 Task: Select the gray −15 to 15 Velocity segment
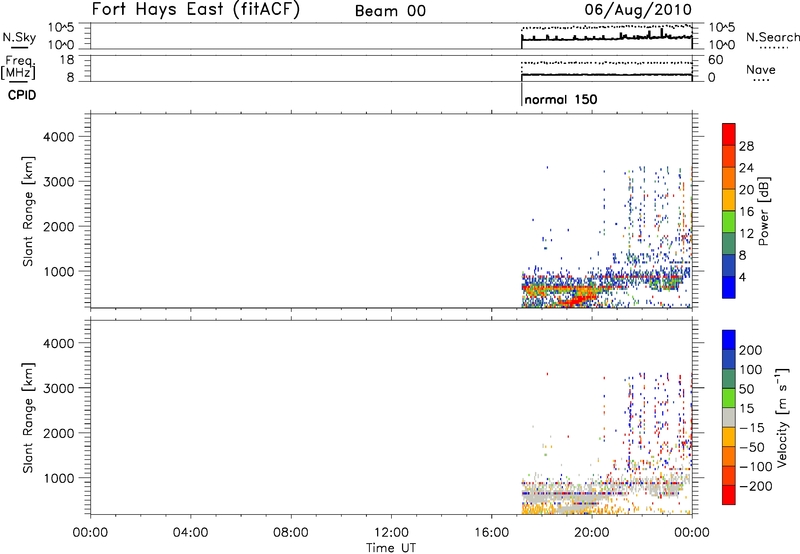click(729, 418)
